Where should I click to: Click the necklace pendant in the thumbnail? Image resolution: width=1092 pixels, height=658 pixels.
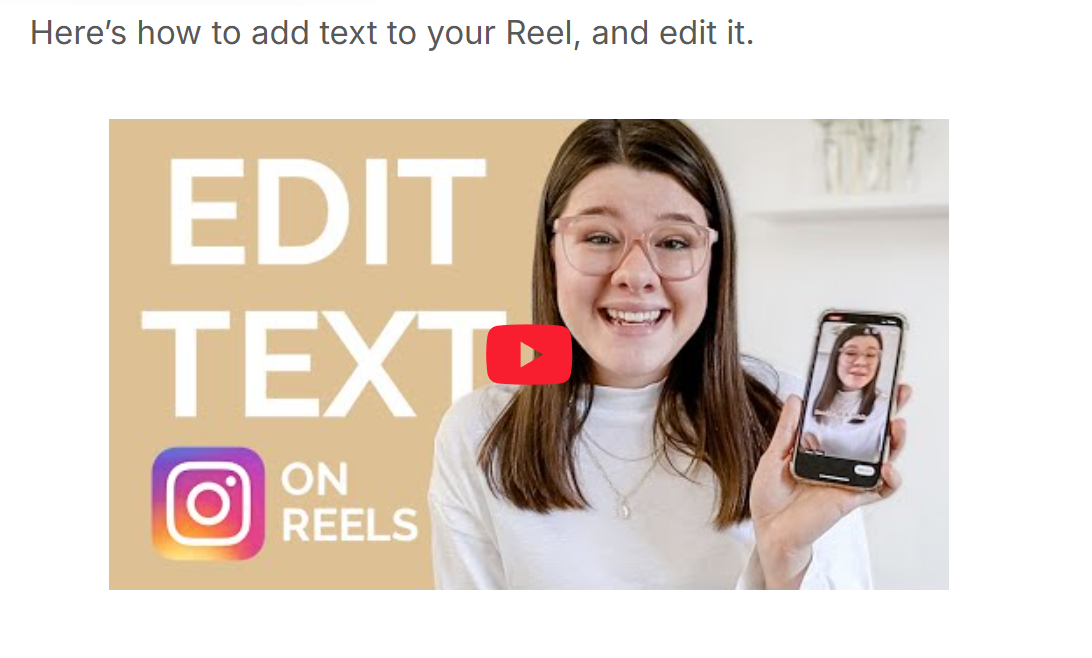[x=625, y=510]
